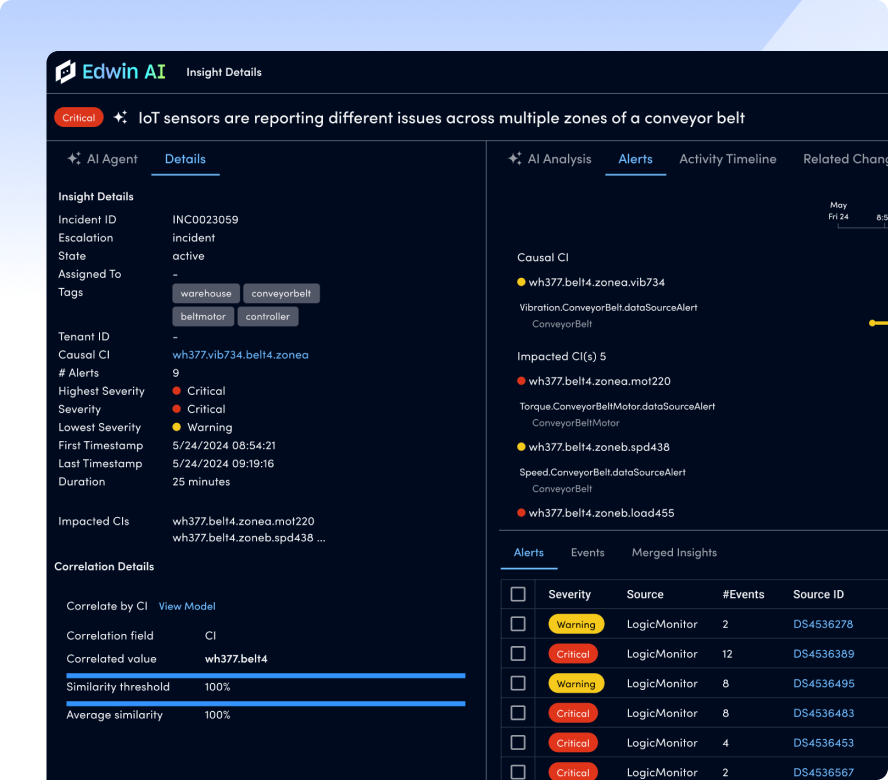The image size is (888, 780).
Task: Click the Speed.ConveyorBelt.dataSourceAlert entry
Action: coord(603,472)
